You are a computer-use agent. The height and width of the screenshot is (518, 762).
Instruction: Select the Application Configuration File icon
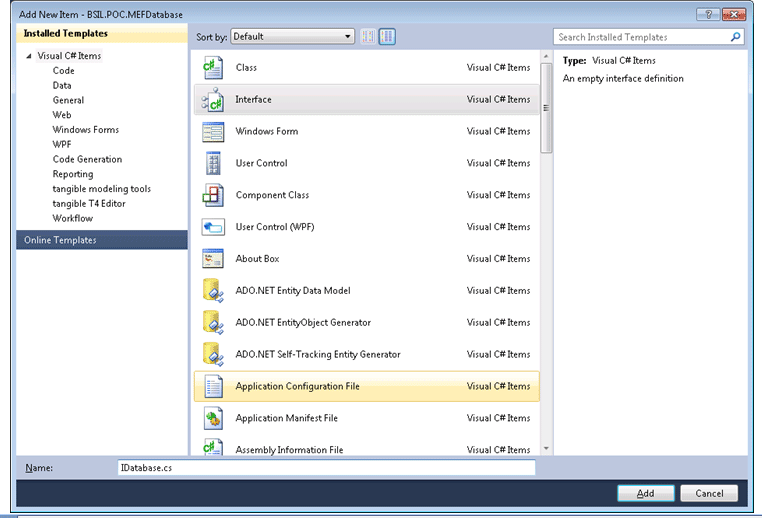213,386
